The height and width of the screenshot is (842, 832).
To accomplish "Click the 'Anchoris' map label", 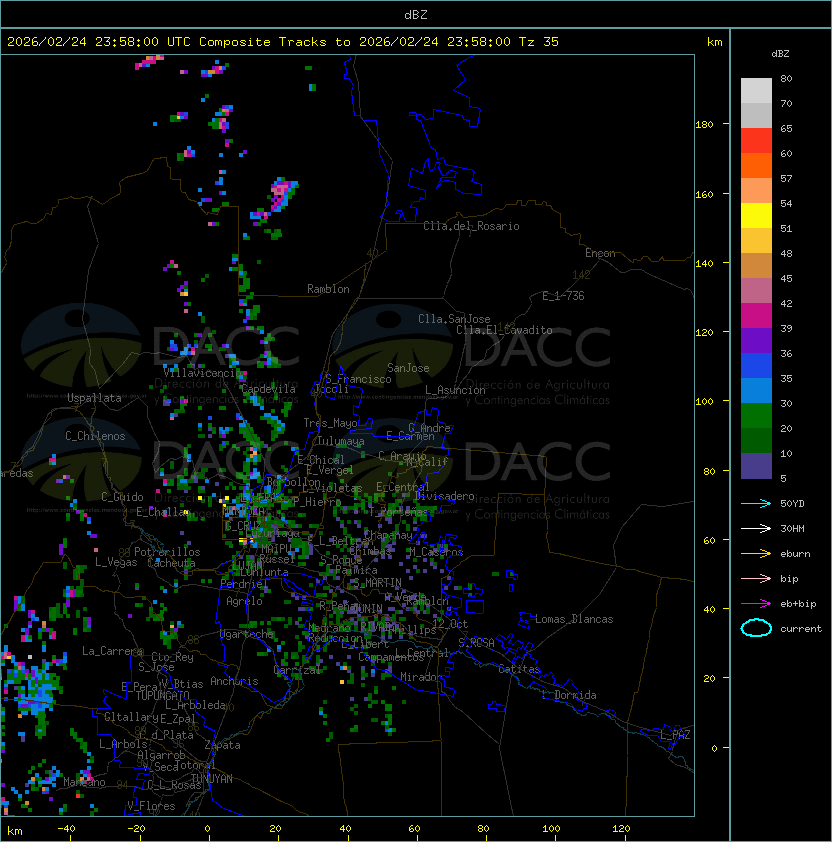I will [234, 681].
